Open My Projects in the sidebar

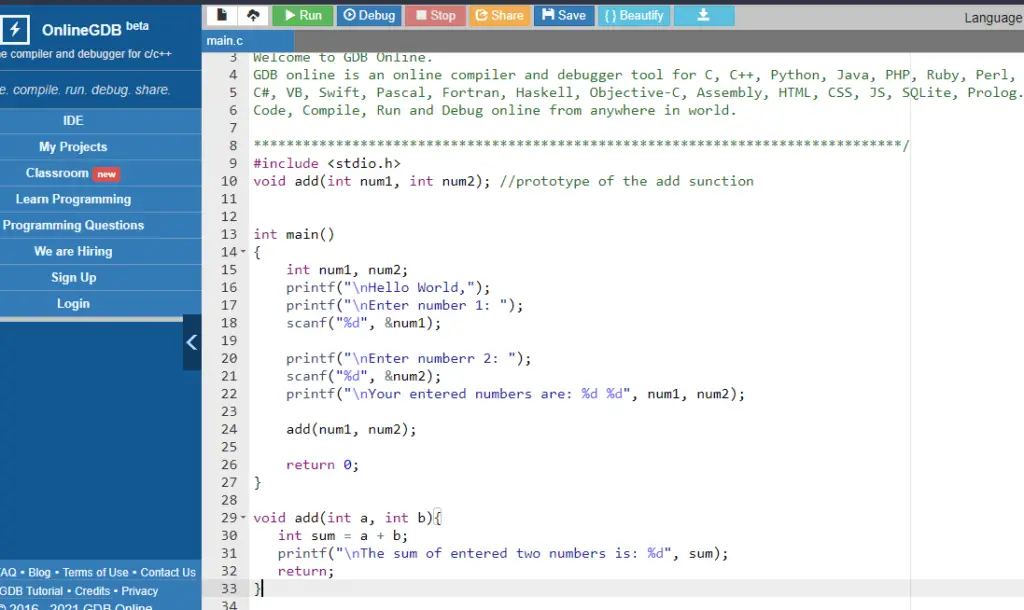[73, 147]
